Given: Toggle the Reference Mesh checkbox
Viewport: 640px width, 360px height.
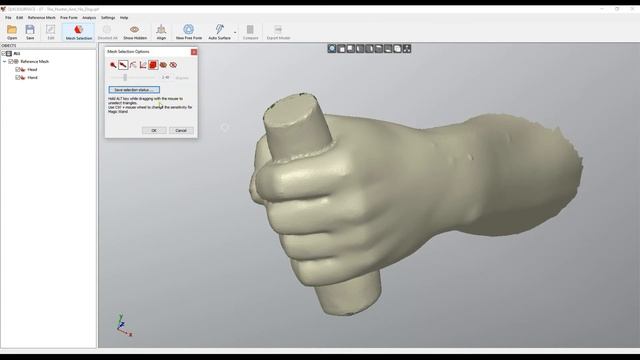Looking at the screenshot, I should pyautogui.click(x=11, y=62).
